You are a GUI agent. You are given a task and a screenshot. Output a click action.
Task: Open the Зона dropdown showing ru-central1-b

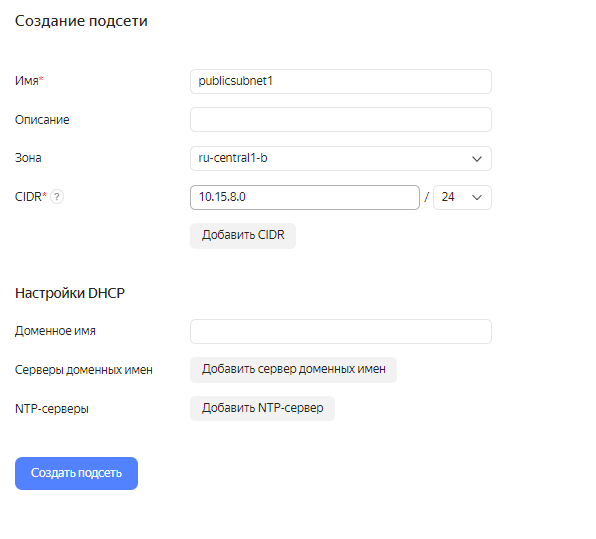coord(341,159)
